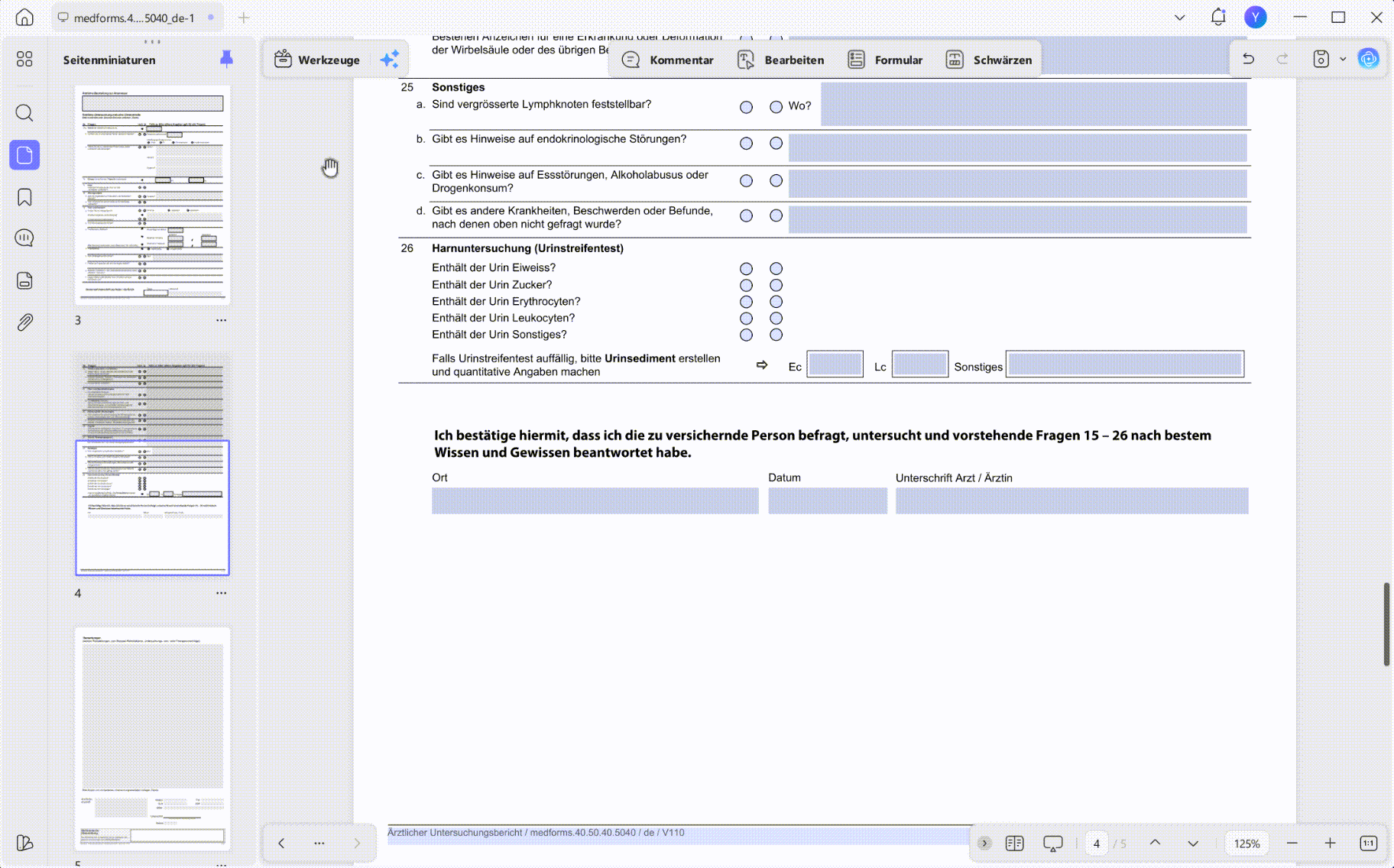Open the page 3 thumbnail

pyautogui.click(x=152, y=196)
